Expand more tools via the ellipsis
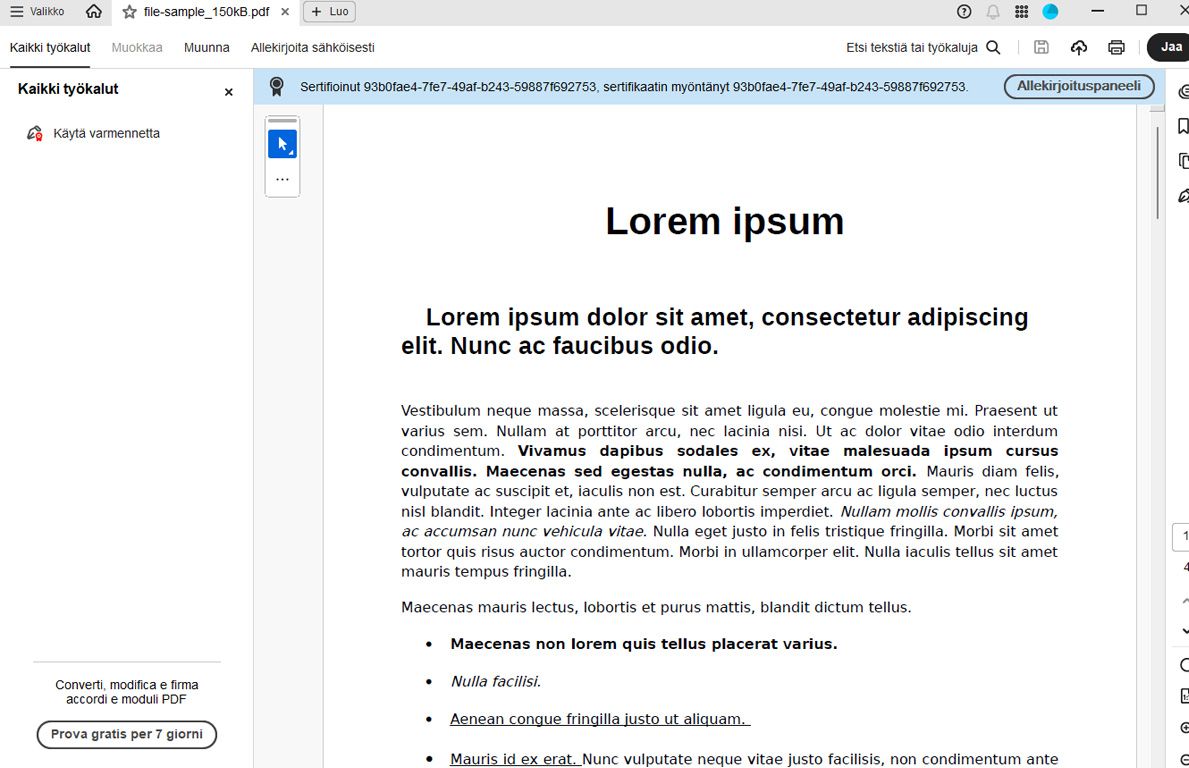1189x768 pixels. [x=282, y=179]
